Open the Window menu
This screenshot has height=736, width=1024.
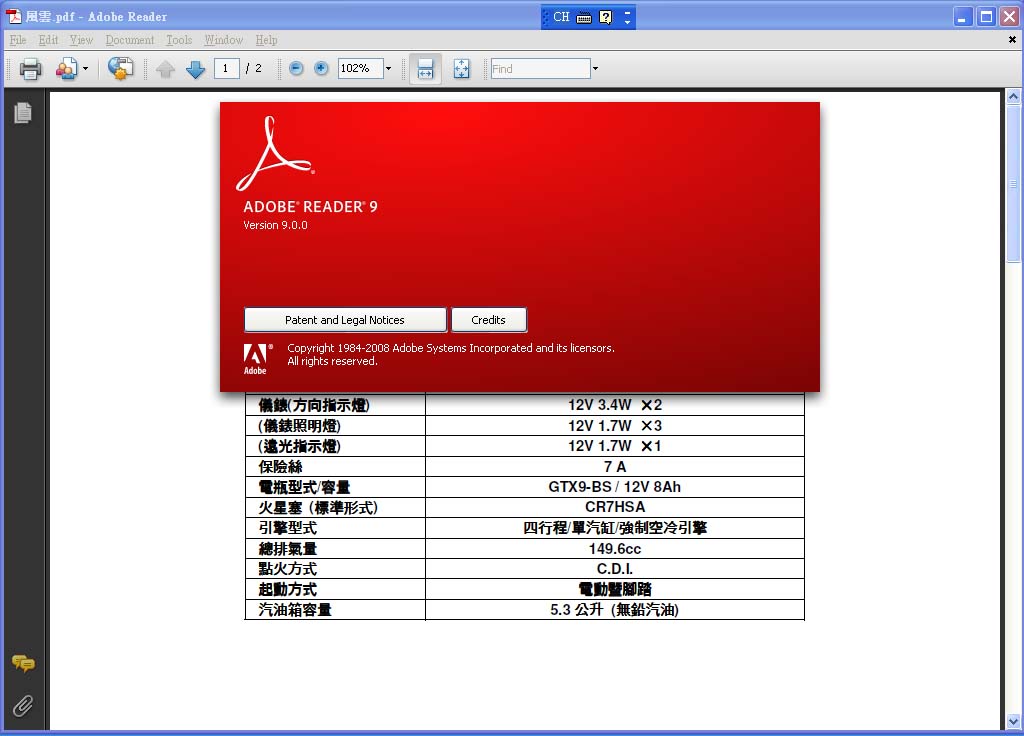point(223,40)
